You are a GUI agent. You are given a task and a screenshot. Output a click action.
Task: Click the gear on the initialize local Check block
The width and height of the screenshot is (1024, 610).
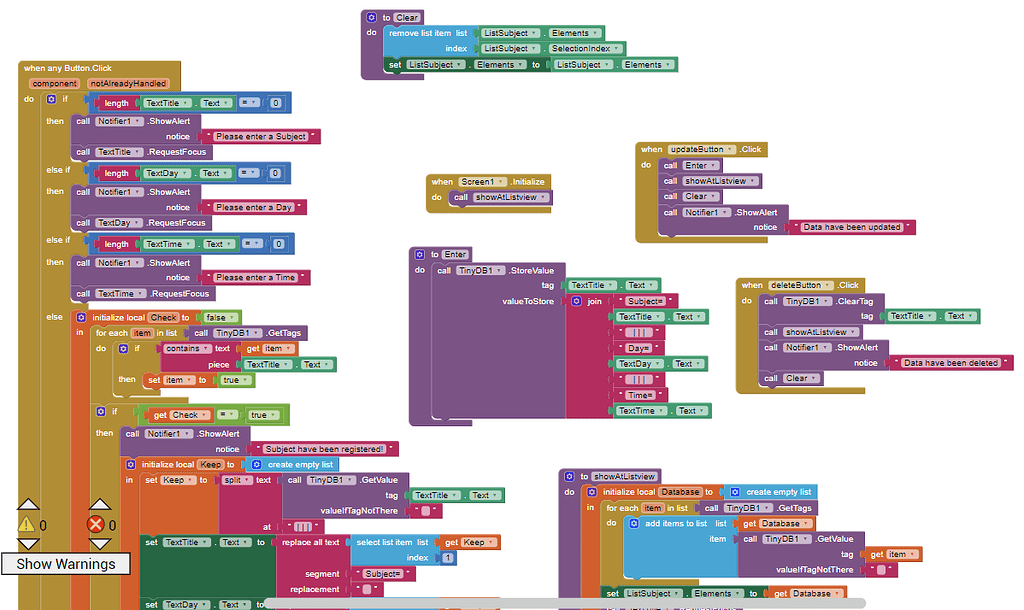81,317
